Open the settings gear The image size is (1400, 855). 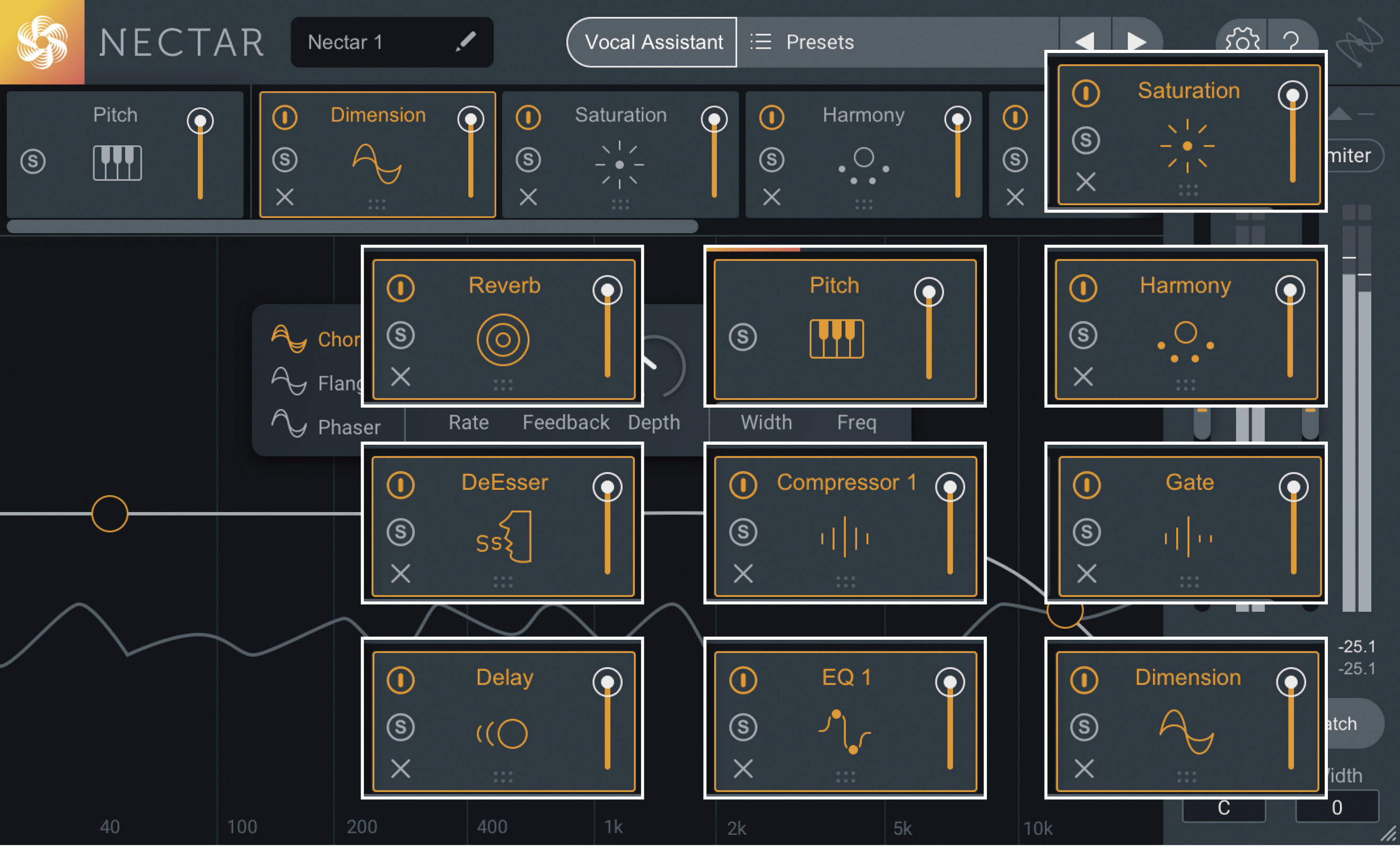tap(1242, 41)
